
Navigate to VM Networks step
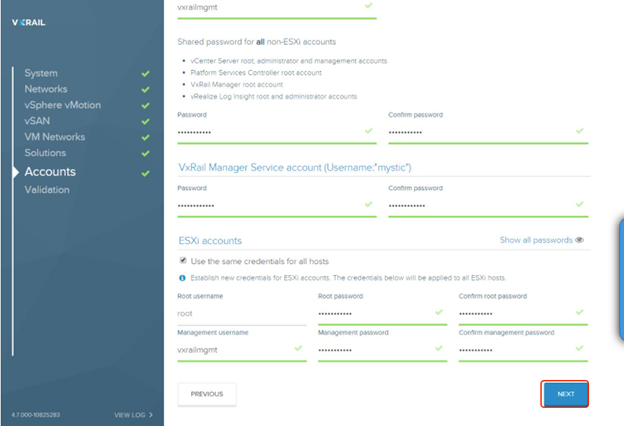point(55,137)
